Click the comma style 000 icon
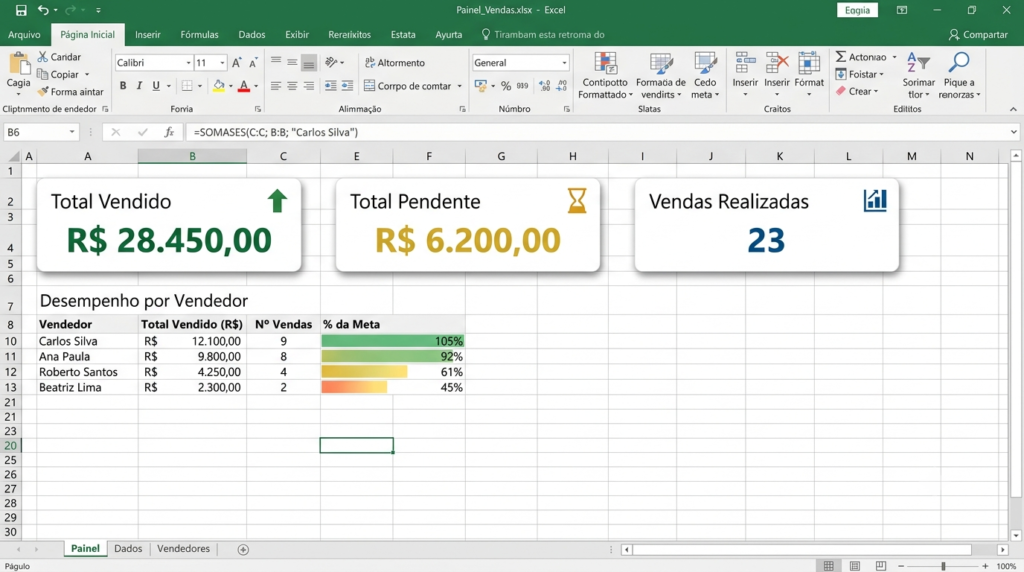Viewport: 1024px width, 572px height. pos(522,86)
